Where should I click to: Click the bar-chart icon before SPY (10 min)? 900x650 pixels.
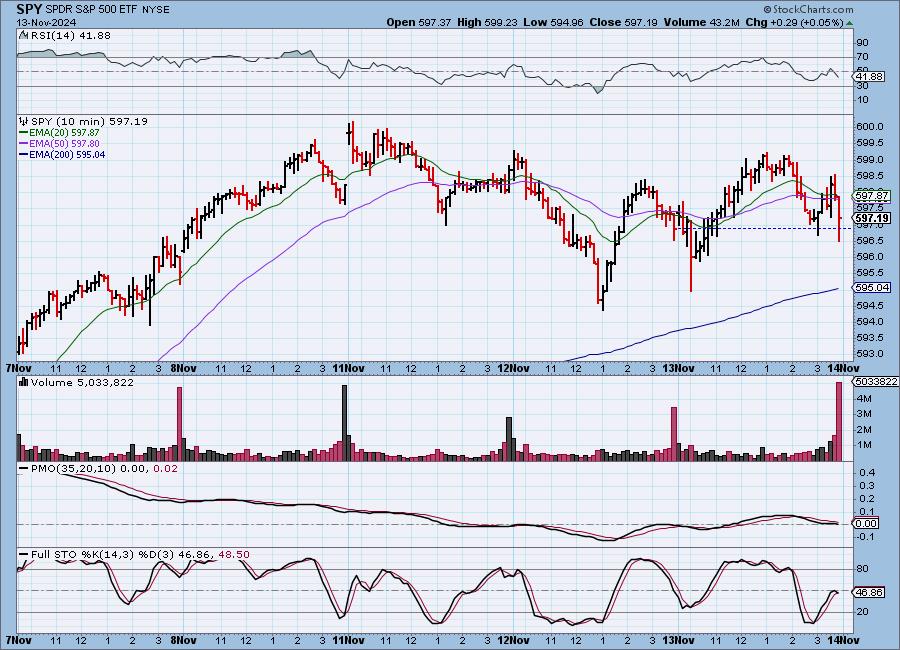coord(24,121)
